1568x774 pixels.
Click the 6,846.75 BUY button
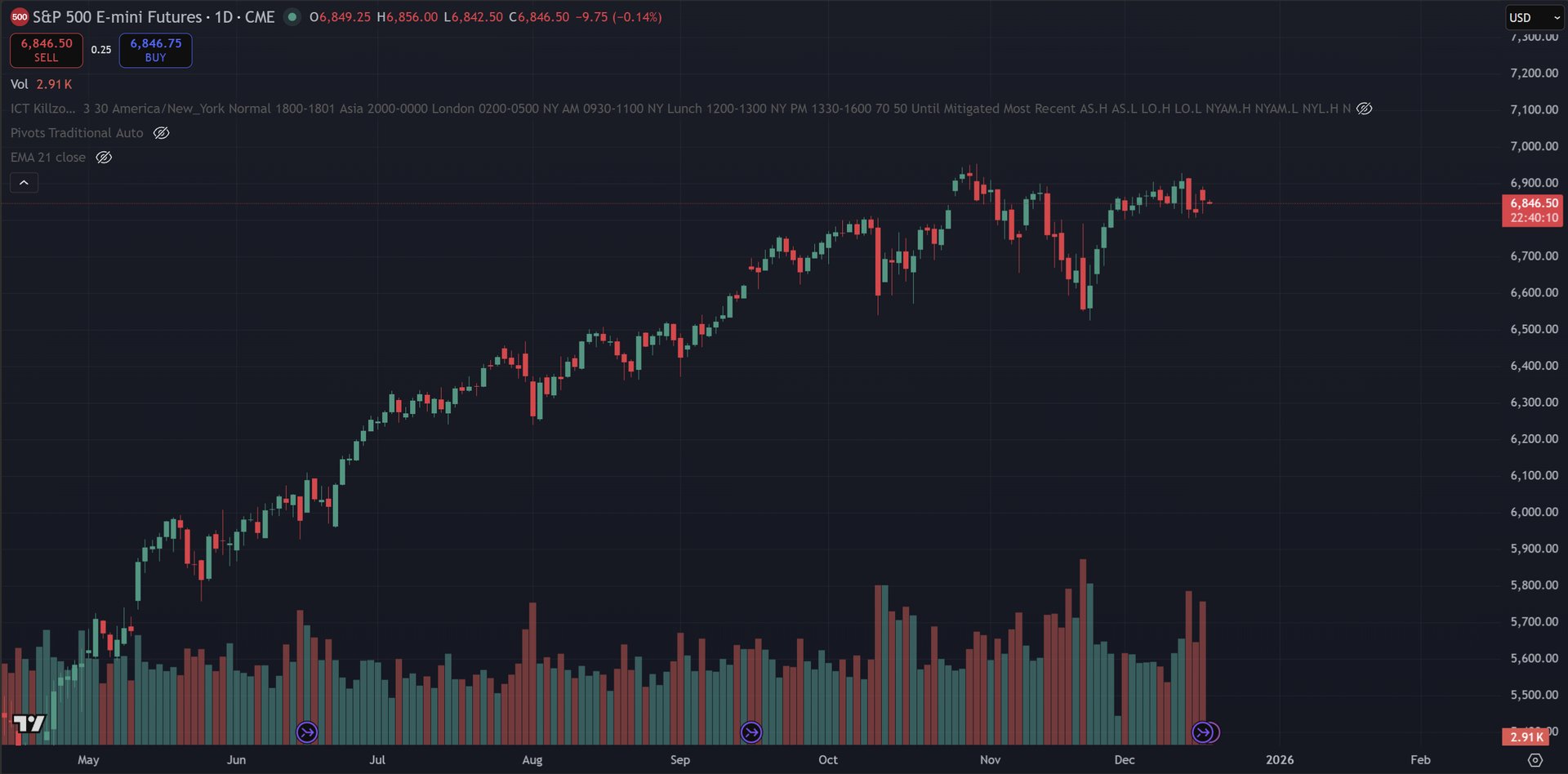click(156, 51)
